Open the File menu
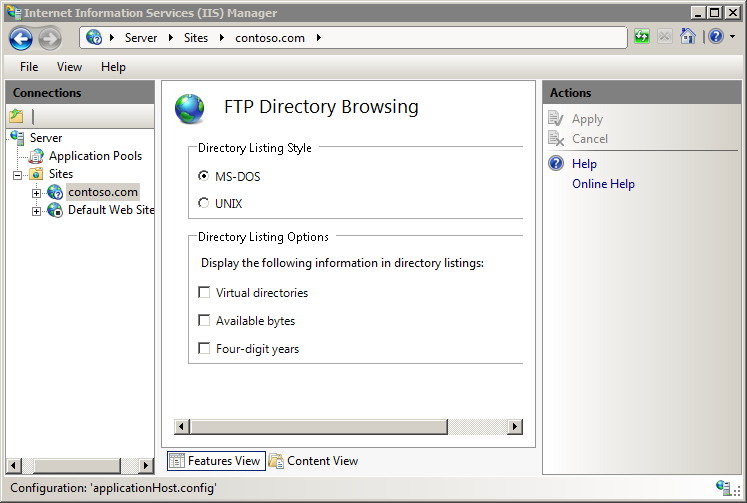This screenshot has height=503, width=747. click(29, 67)
